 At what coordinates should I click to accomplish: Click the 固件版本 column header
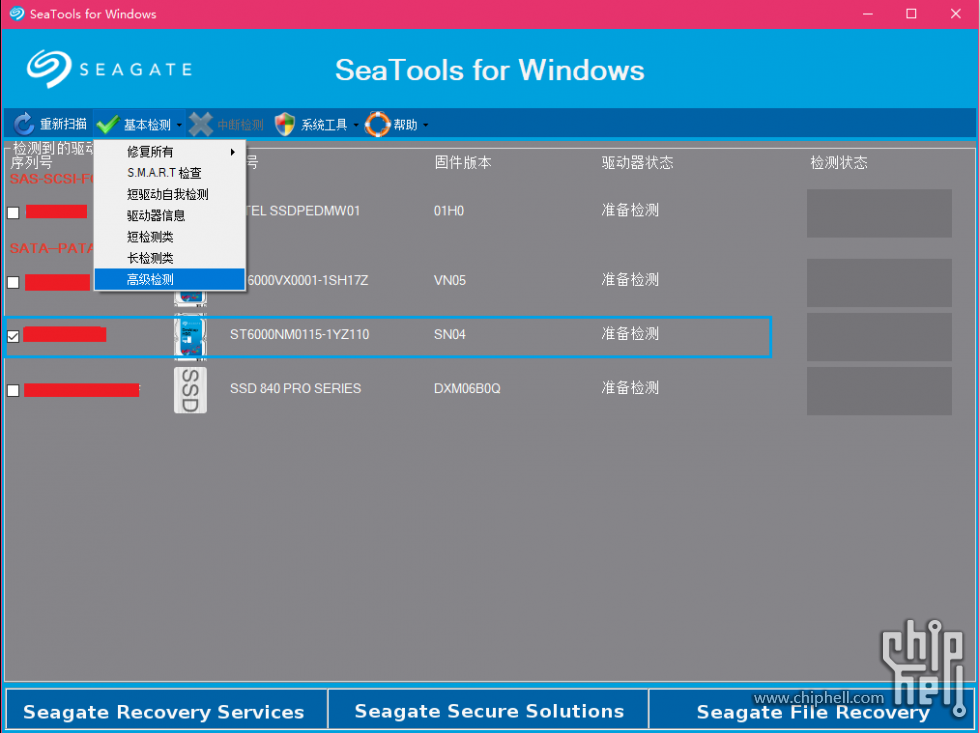pos(463,162)
